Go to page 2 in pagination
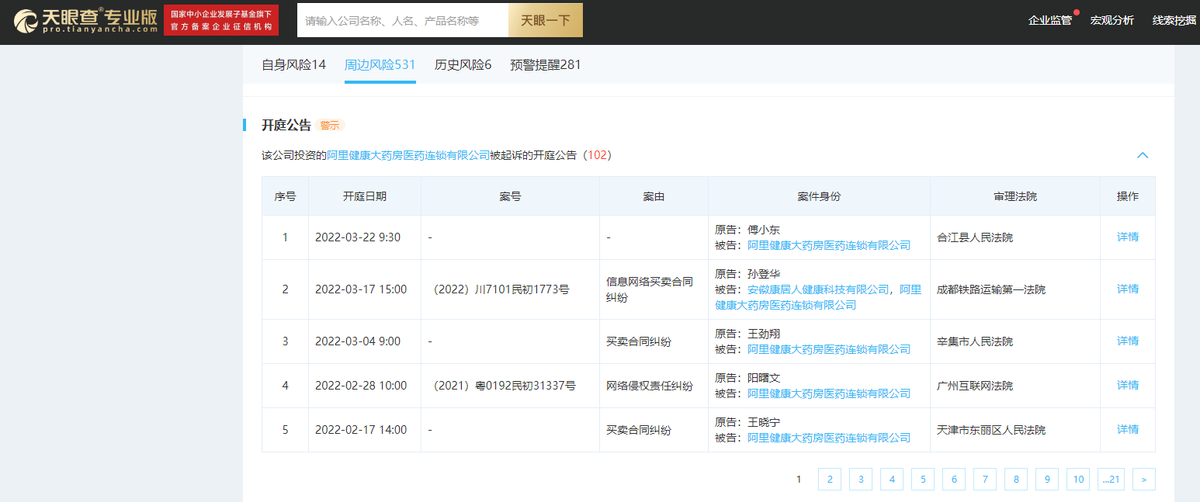 pos(829,479)
